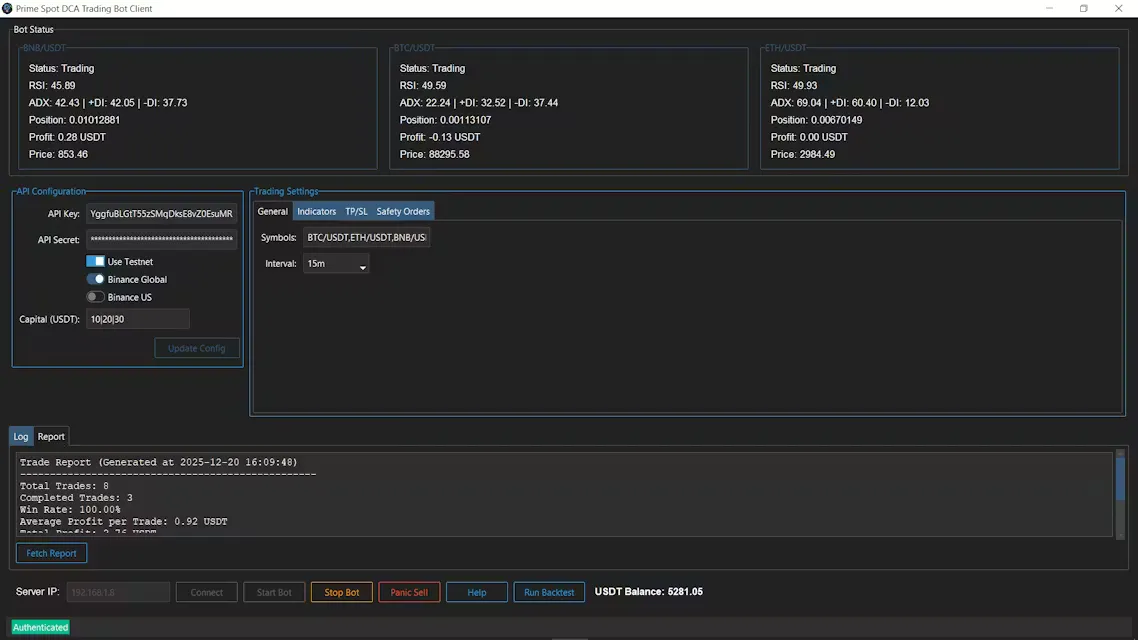Click the app icon in title bar
Image resolution: width=1138 pixels, height=640 pixels.
pos(7,9)
